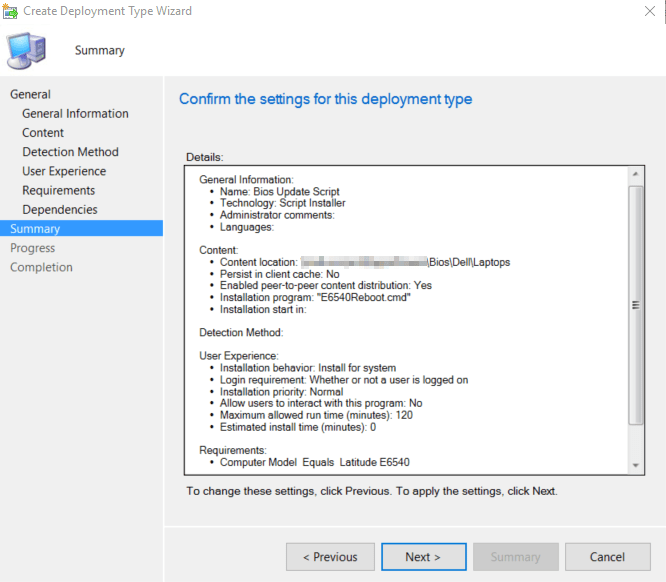Click the 'Name: Bios Update Script' line

pos(279,192)
